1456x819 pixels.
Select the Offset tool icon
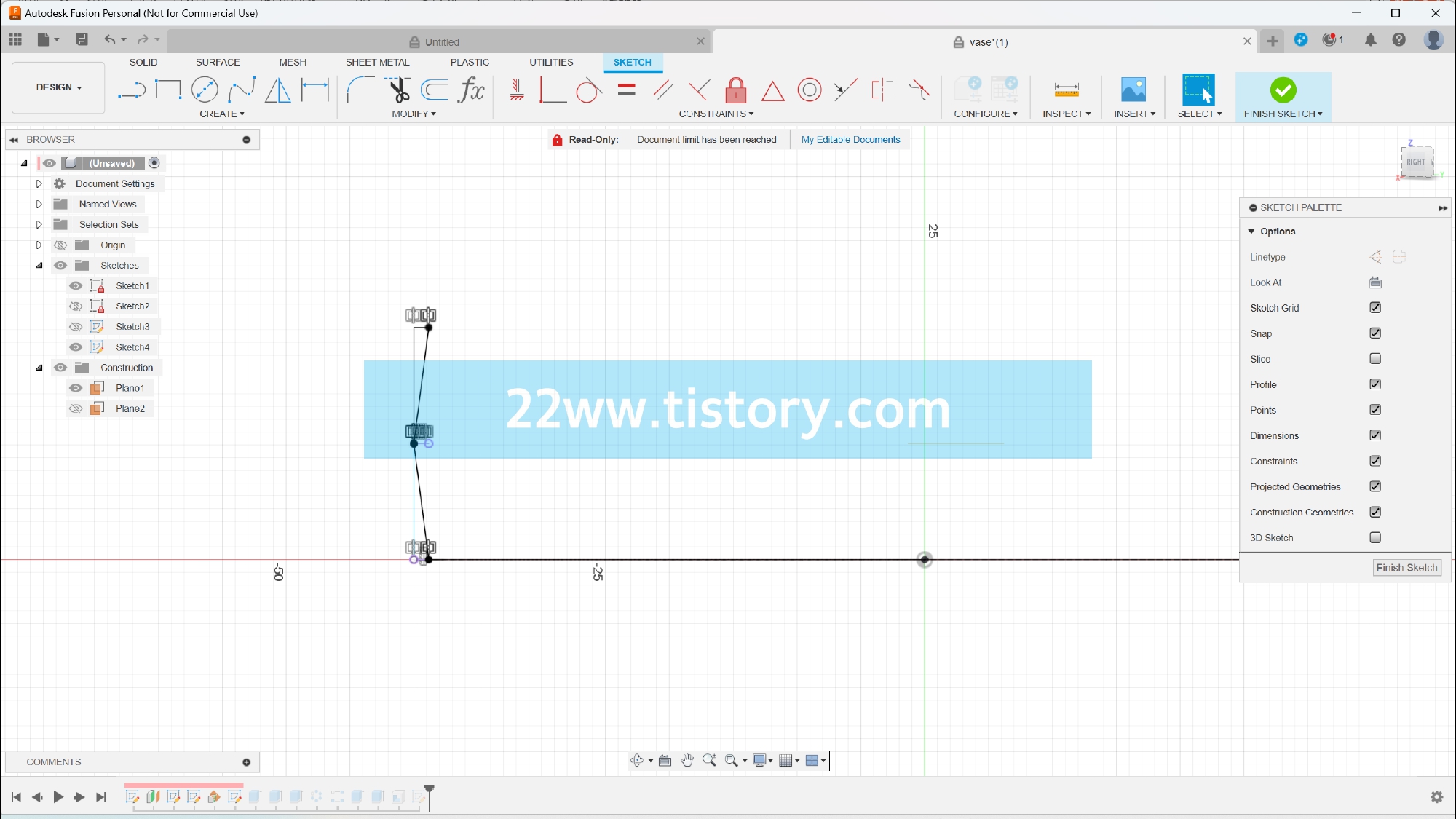pos(435,90)
